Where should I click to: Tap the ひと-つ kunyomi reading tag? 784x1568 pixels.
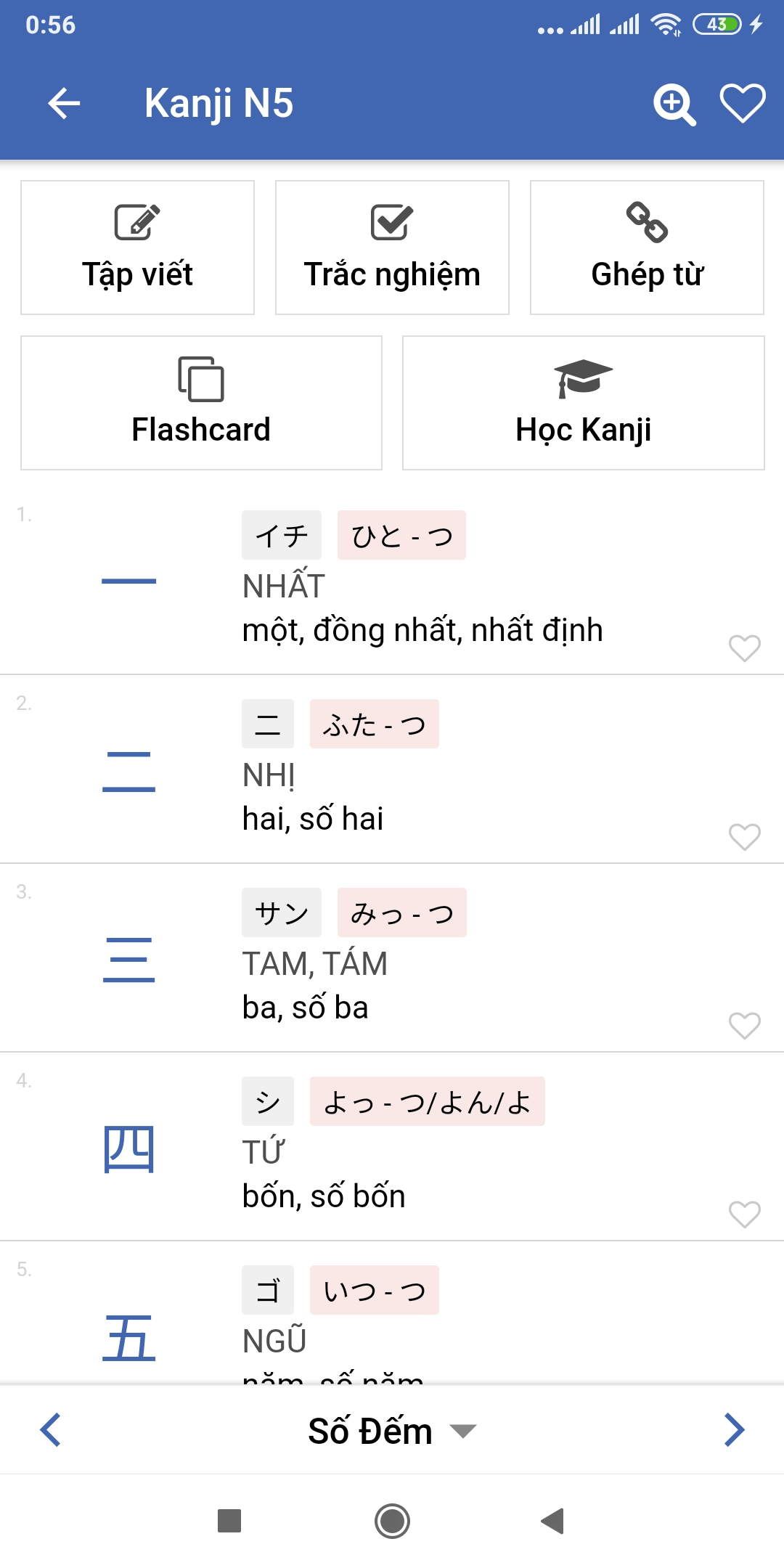pos(401,535)
